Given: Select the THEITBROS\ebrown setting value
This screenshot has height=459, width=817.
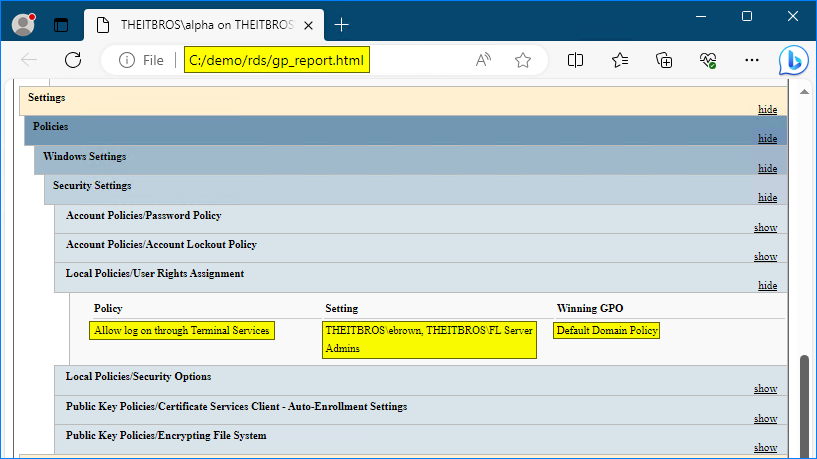Looking at the screenshot, I should [x=429, y=340].
